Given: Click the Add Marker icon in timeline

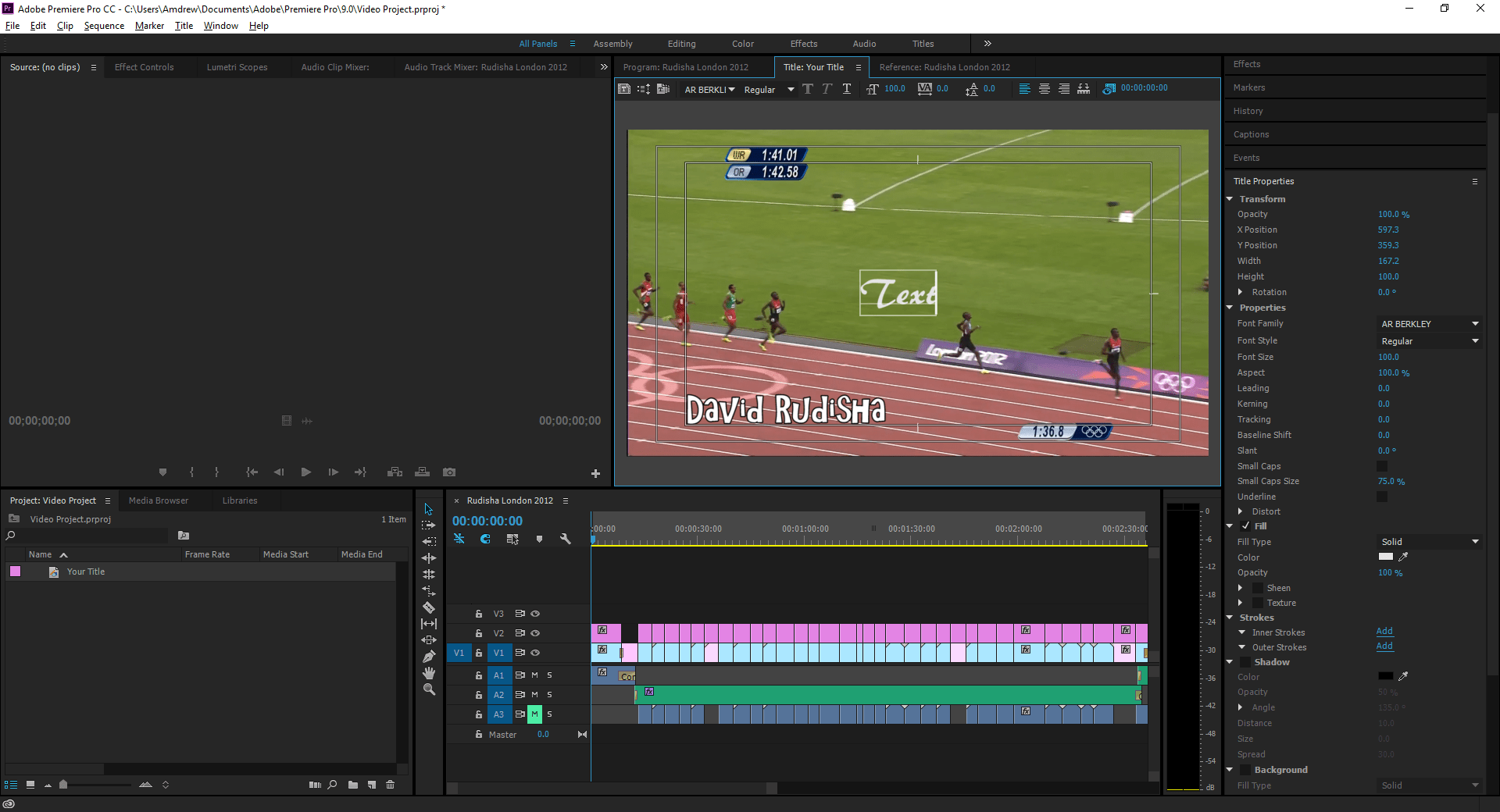Looking at the screenshot, I should pyautogui.click(x=539, y=539).
